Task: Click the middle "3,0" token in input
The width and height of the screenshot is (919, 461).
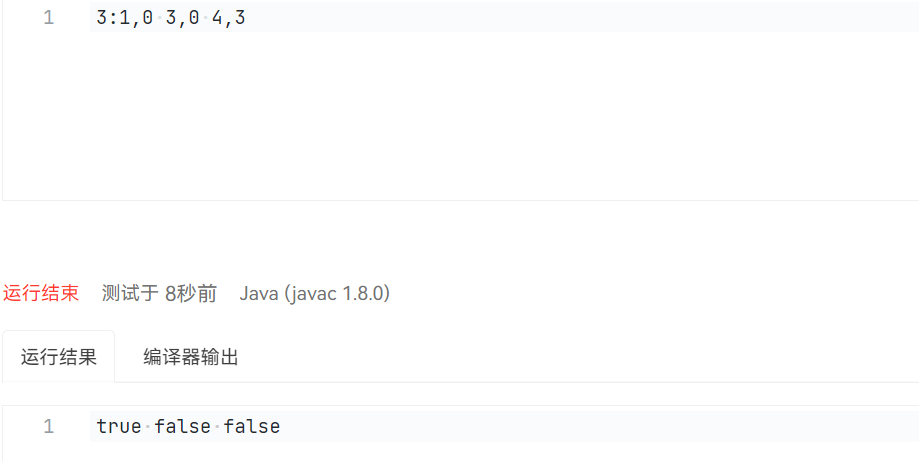Action: [183, 18]
